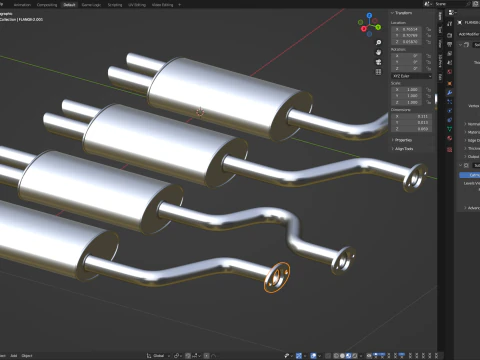Image resolution: width=480 pixels, height=360 pixels.
Task: Open the Object Data mesh tab icon
Action: (x=450, y=129)
